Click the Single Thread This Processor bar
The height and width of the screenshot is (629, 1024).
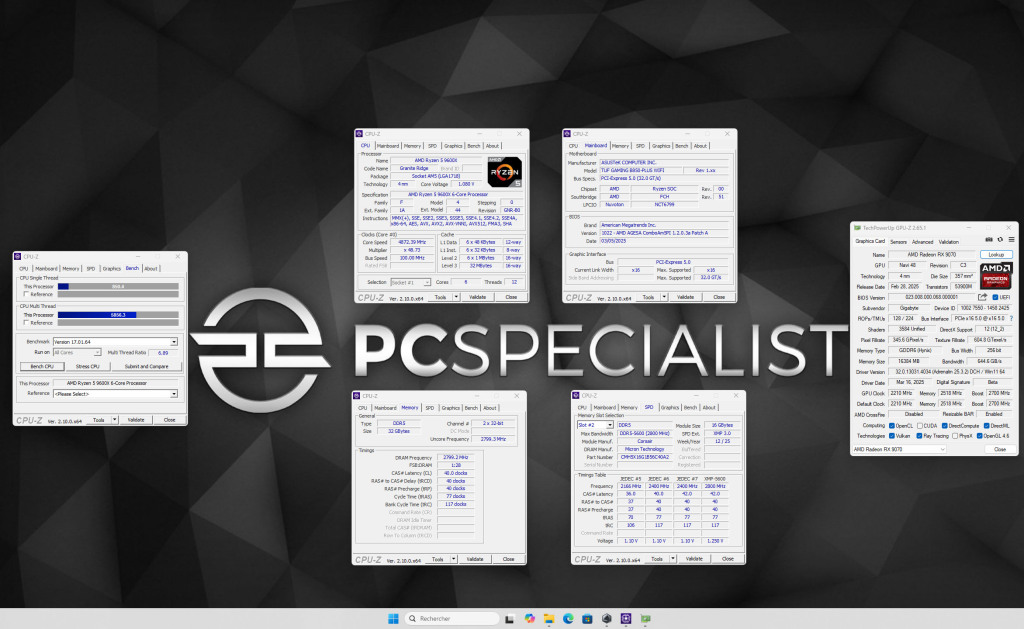[x=118, y=286]
